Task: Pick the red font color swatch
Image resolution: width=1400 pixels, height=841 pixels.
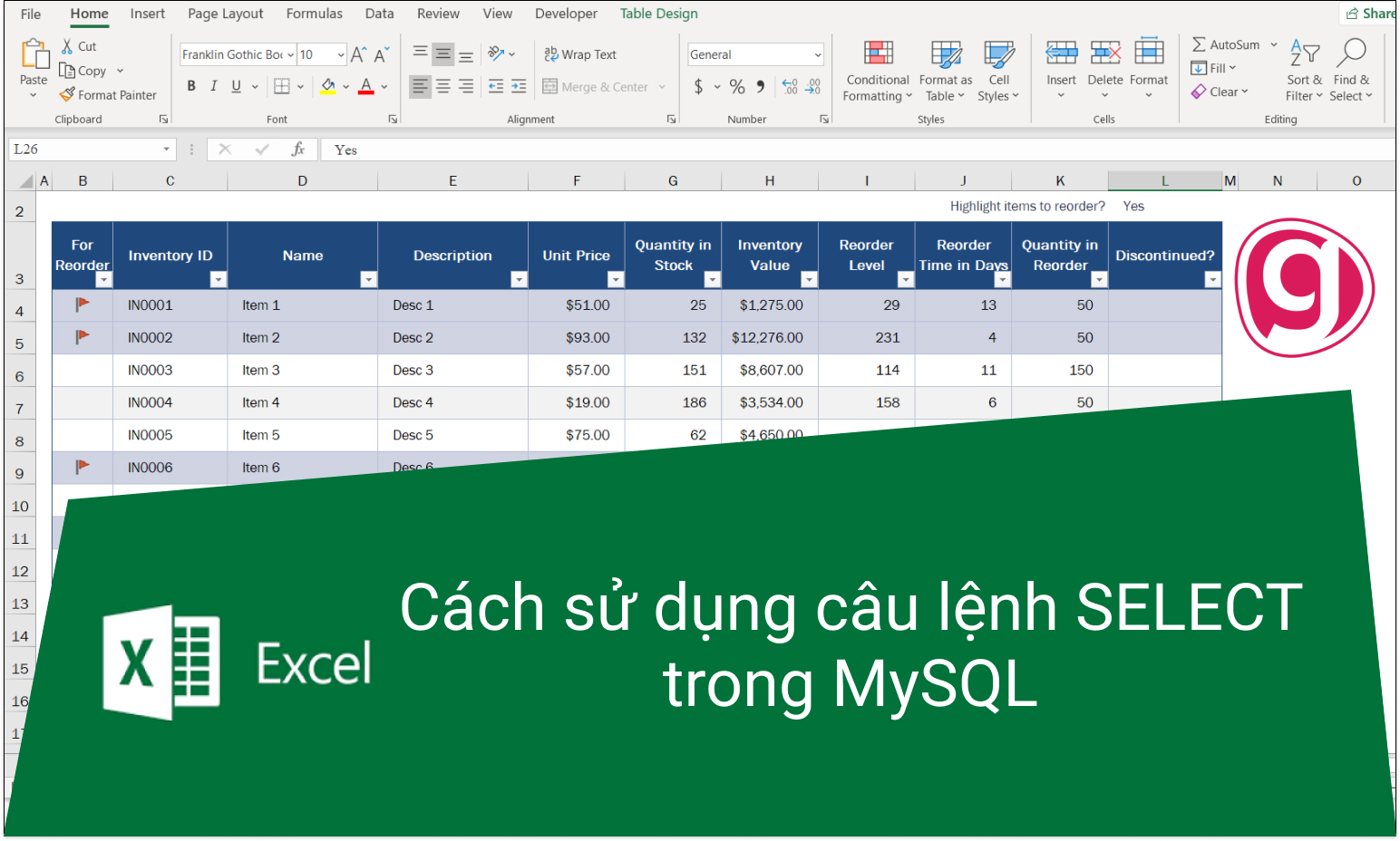Action: pos(365,86)
